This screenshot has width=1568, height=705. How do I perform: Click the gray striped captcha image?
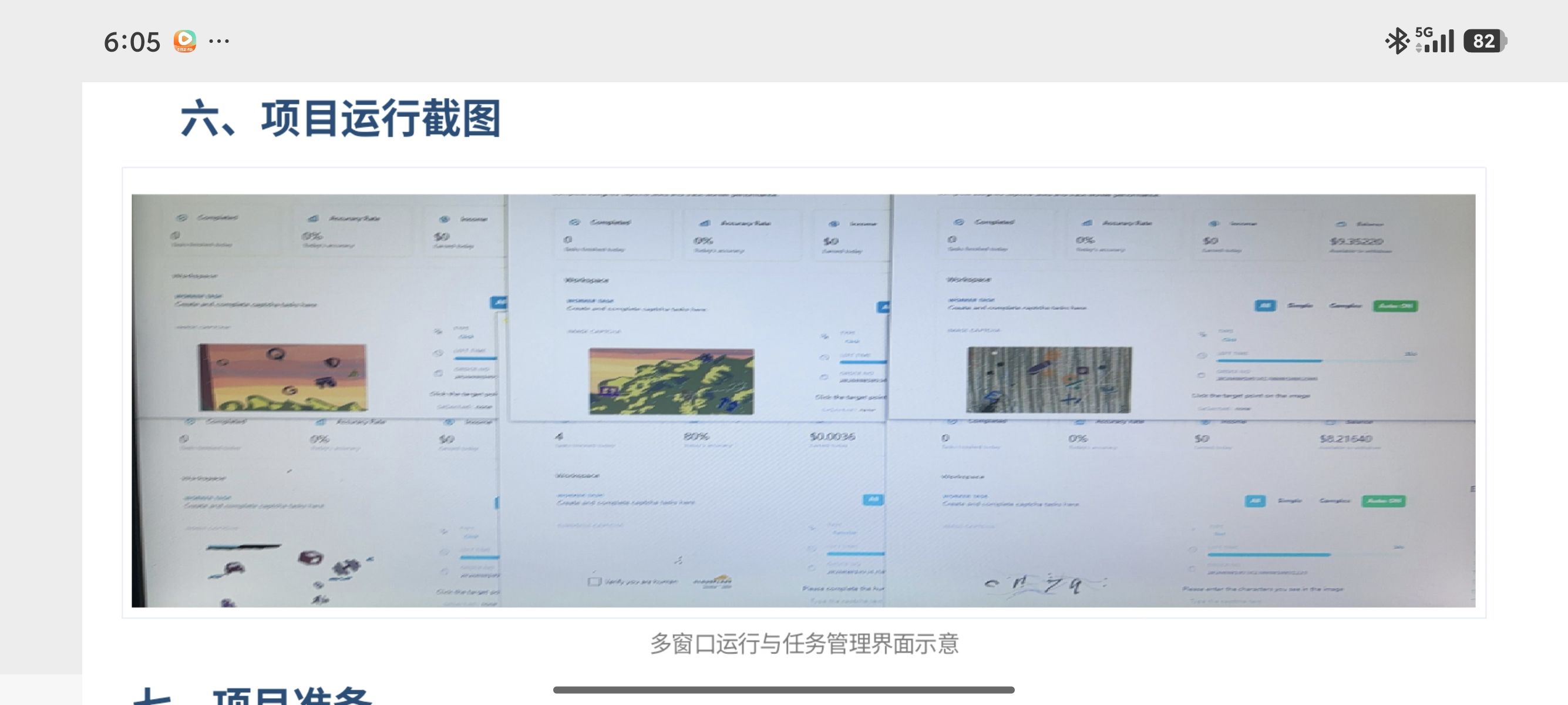[1049, 380]
